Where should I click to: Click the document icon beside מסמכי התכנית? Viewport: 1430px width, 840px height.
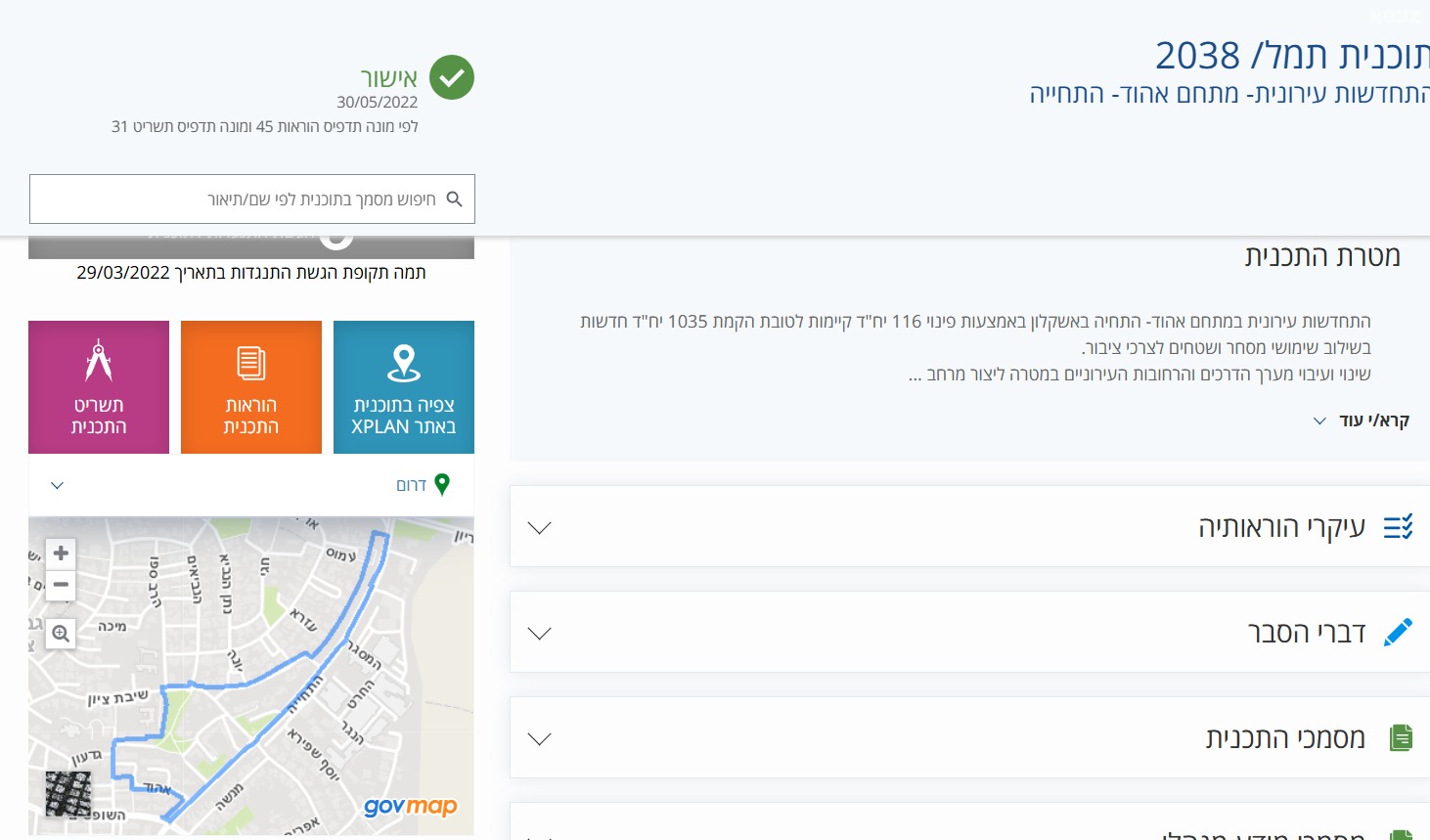pyautogui.click(x=1402, y=737)
